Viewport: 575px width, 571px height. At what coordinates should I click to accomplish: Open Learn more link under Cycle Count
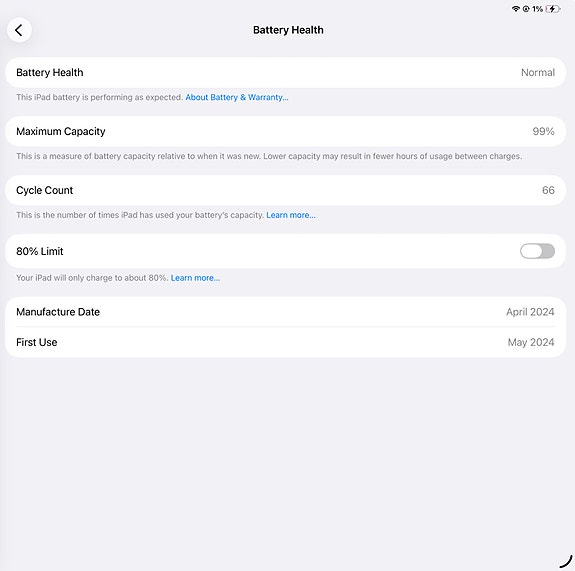click(290, 215)
